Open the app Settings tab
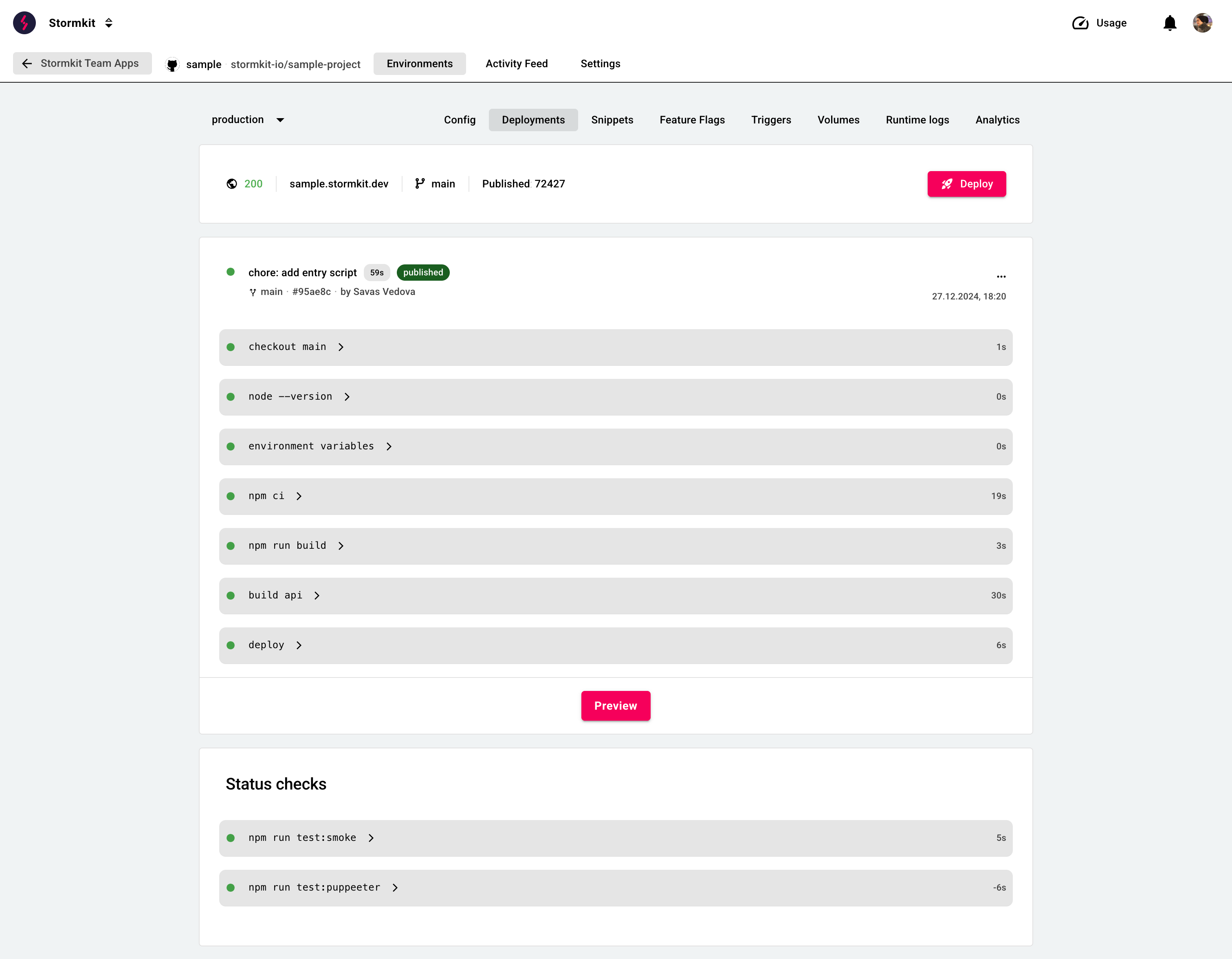This screenshot has height=959, width=1232. click(x=600, y=64)
